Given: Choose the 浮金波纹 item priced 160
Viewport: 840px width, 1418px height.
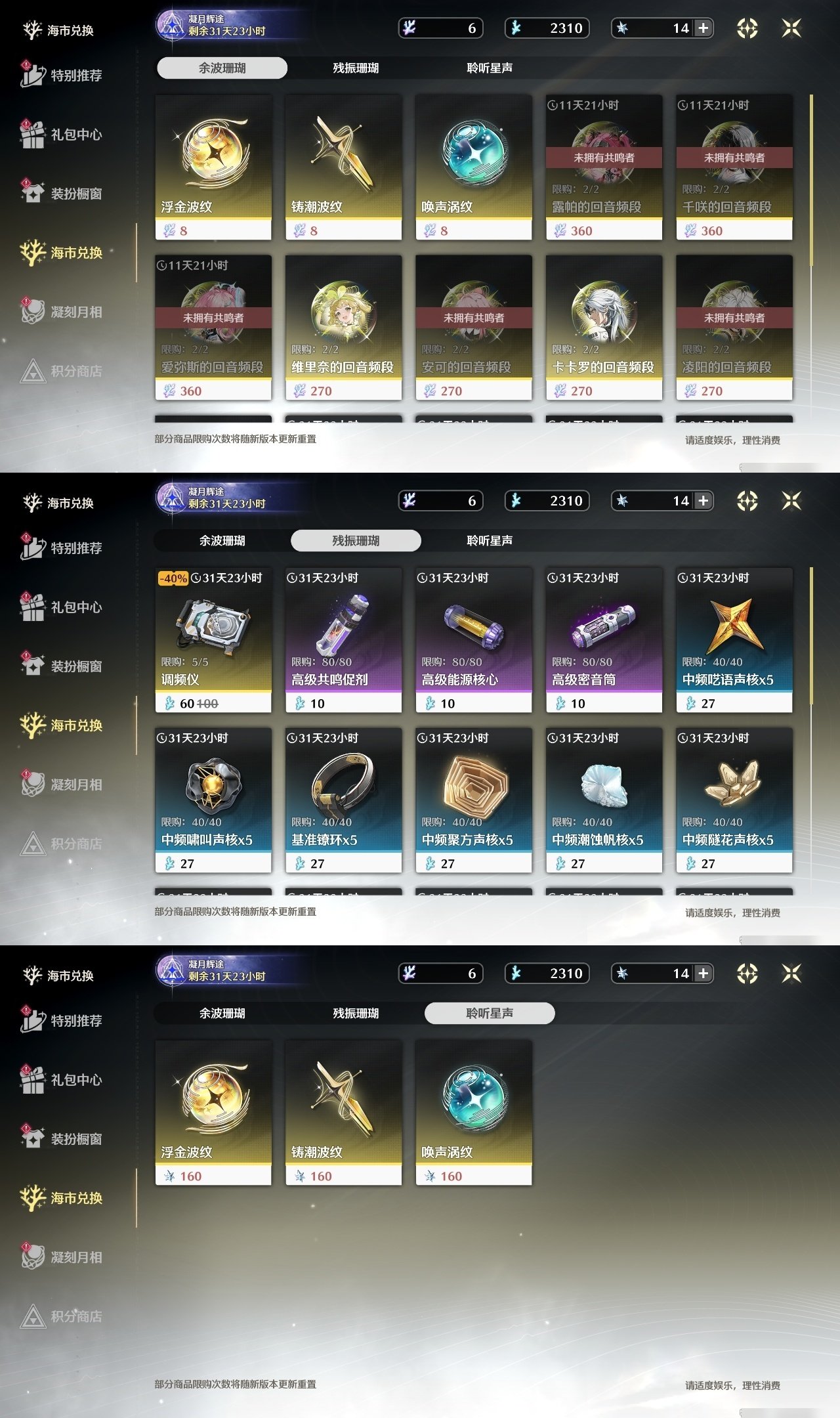Looking at the screenshot, I should point(213,1113).
